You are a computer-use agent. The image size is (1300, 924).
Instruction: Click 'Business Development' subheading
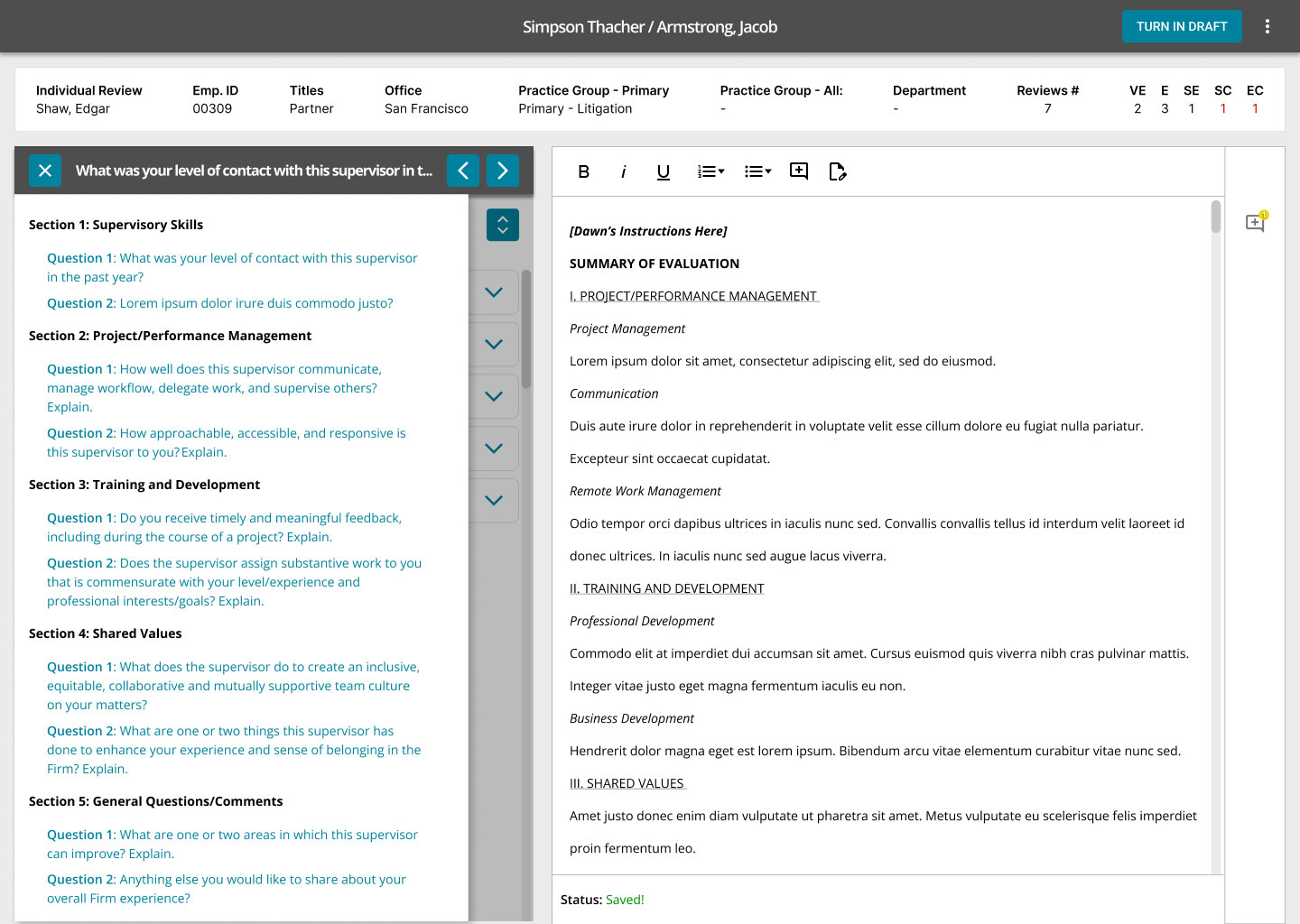632,718
